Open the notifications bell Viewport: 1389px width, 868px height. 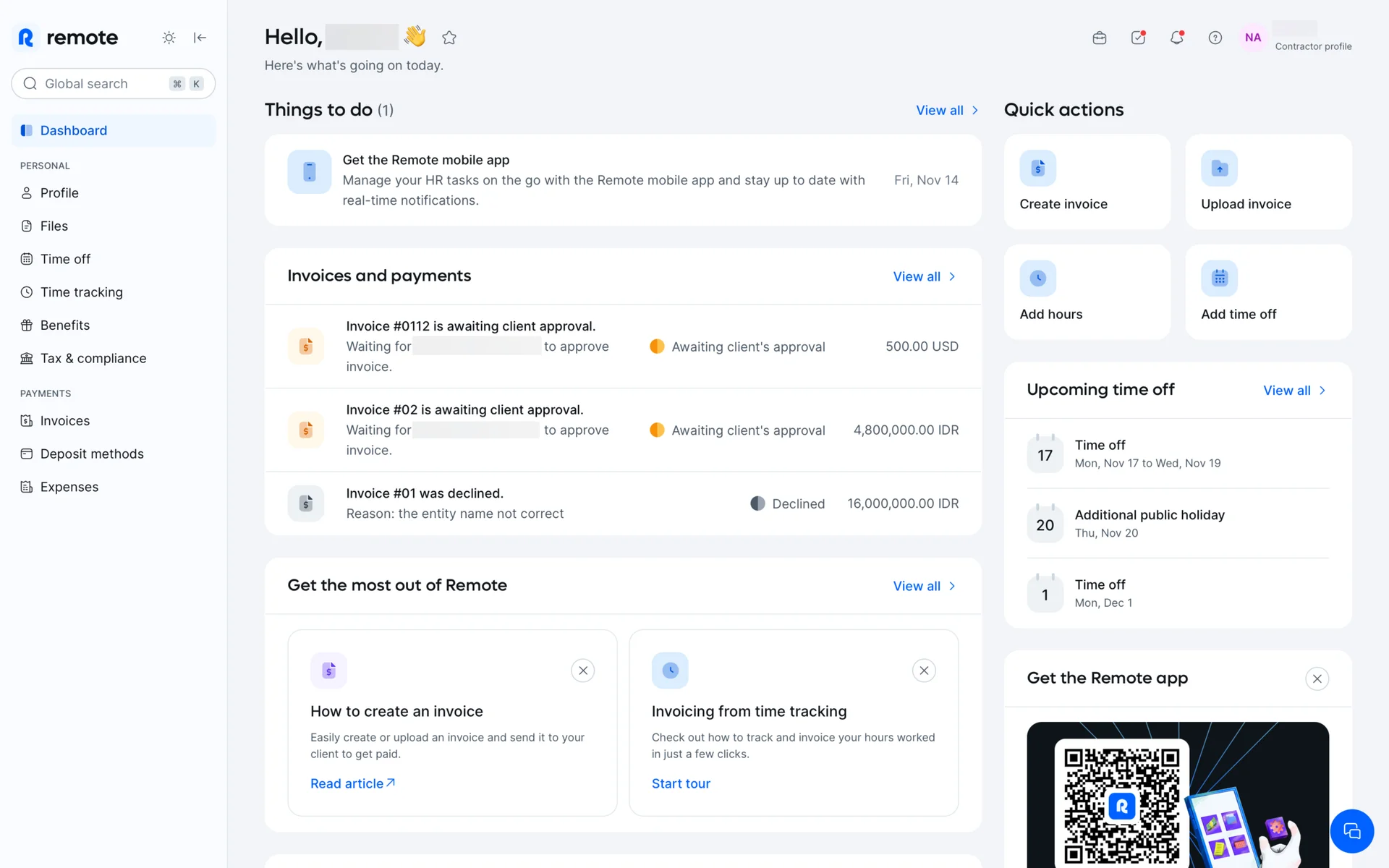[1176, 38]
